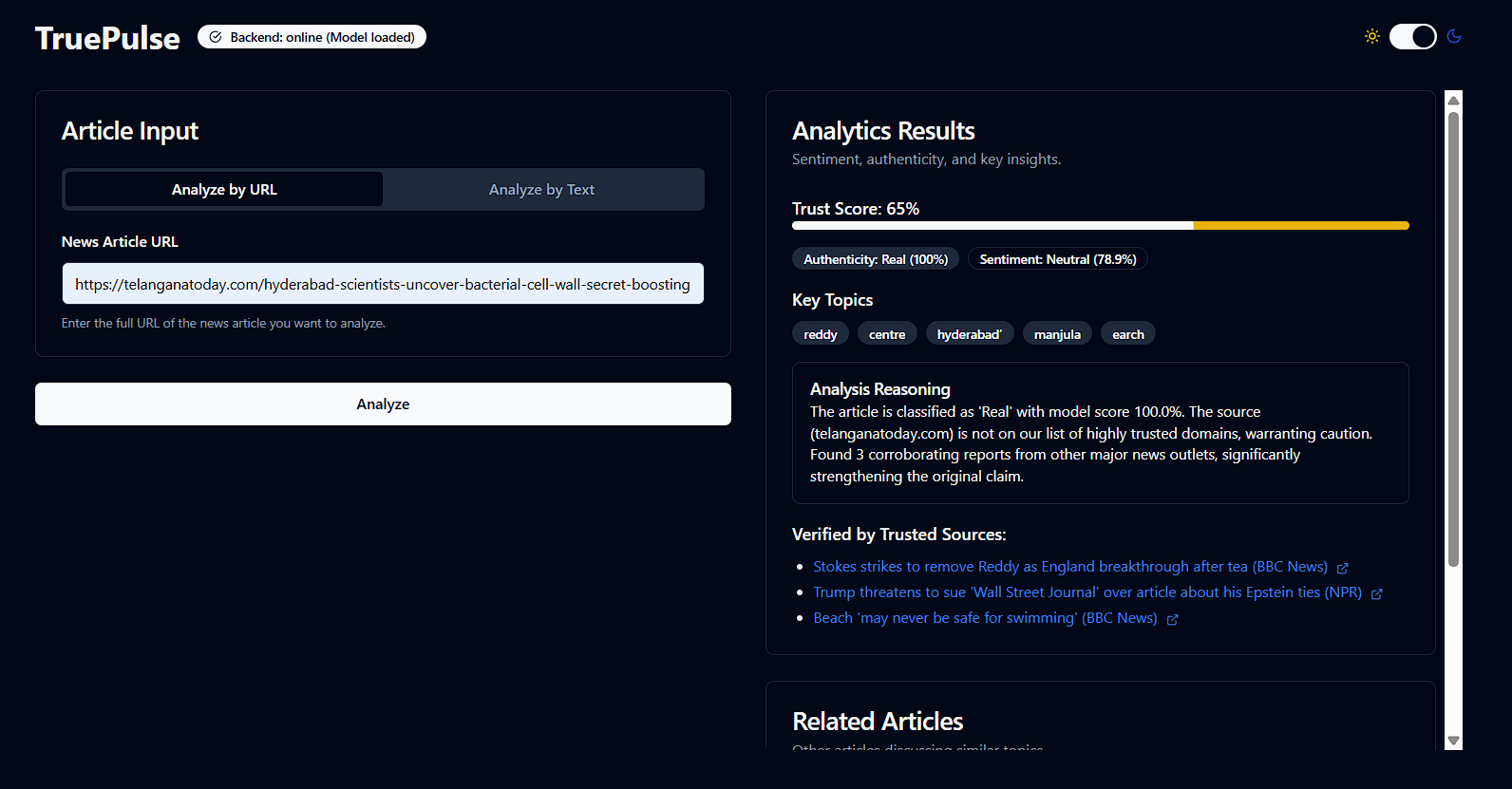
Task: Open Beach may never be safe link
Action: [x=984, y=618]
